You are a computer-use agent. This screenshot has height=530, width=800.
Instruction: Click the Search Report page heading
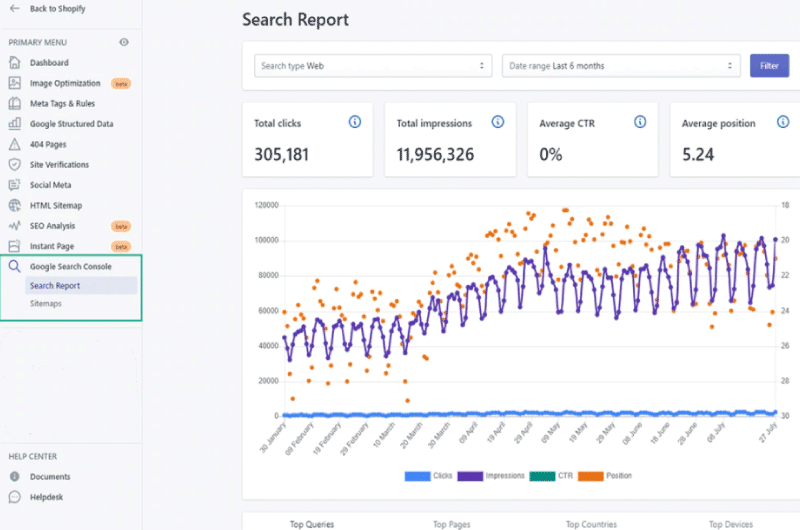click(x=295, y=20)
